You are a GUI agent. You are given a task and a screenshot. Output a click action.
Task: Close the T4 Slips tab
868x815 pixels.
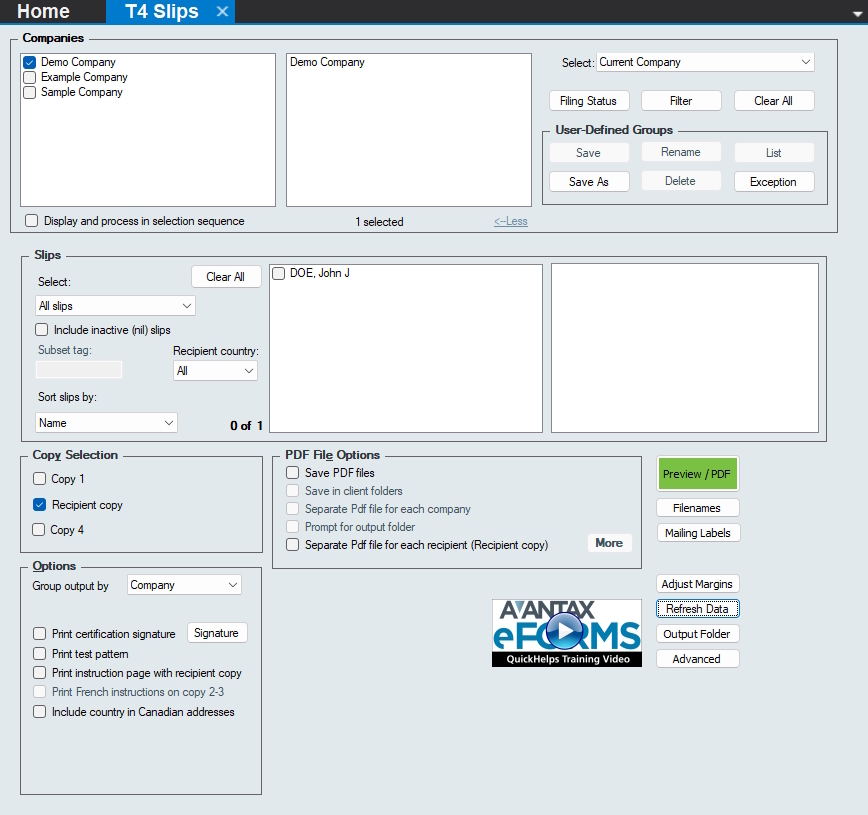(x=222, y=12)
